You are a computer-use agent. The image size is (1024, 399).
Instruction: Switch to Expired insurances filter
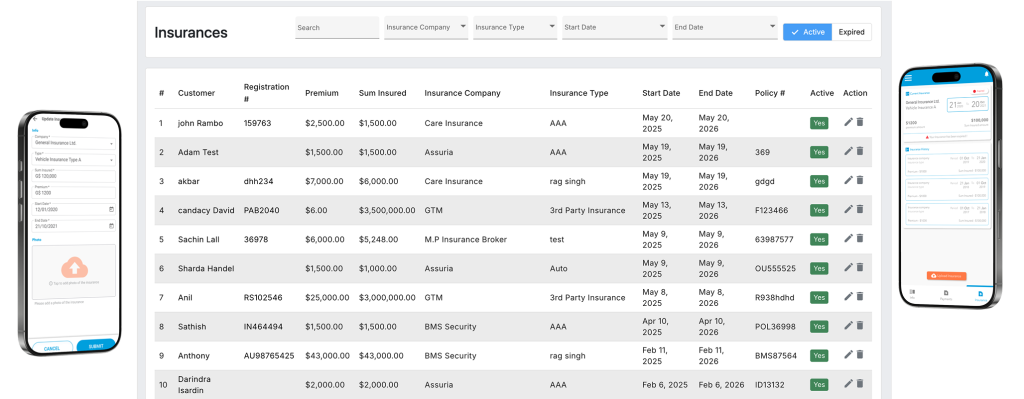[852, 32]
